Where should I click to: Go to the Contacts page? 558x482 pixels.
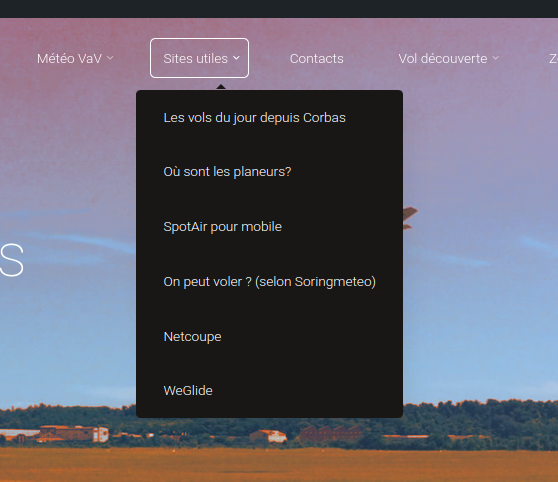(x=316, y=58)
